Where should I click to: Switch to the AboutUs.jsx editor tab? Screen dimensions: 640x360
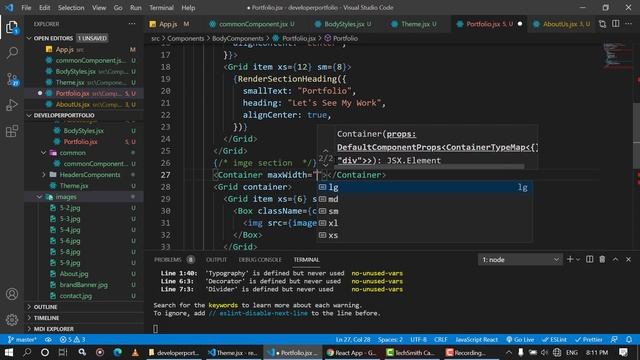pos(561,24)
